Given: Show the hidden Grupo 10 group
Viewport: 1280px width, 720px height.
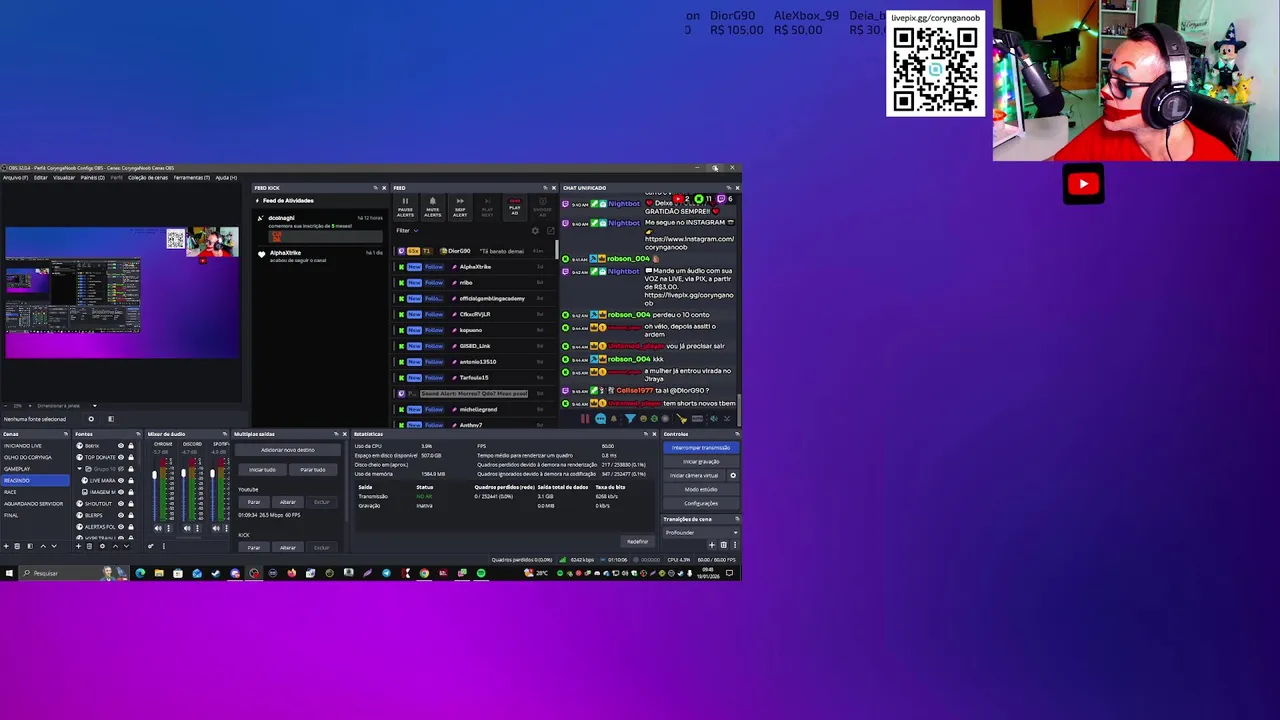Looking at the screenshot, I should (121, 469).
